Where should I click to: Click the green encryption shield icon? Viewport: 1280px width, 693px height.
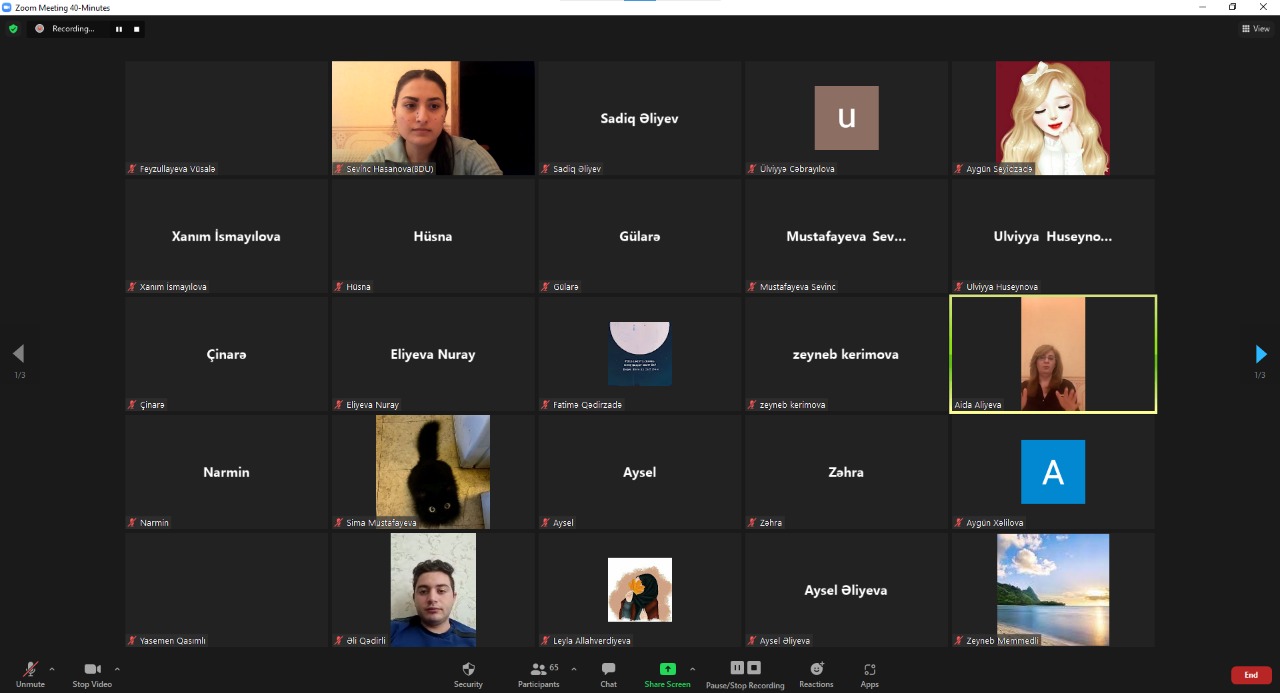pos(13,29)
